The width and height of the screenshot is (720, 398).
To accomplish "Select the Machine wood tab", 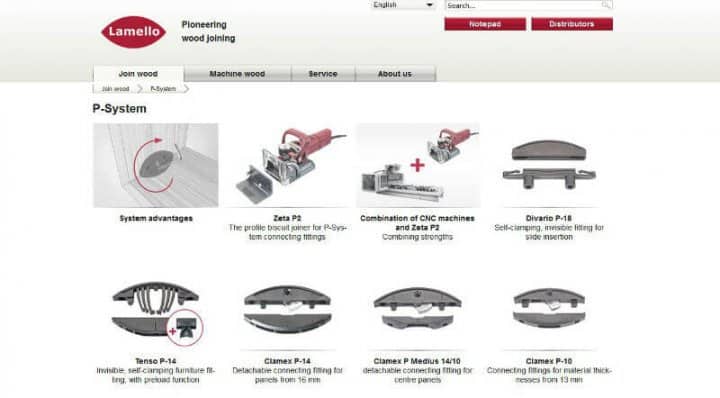I will (x=237, y=73).
